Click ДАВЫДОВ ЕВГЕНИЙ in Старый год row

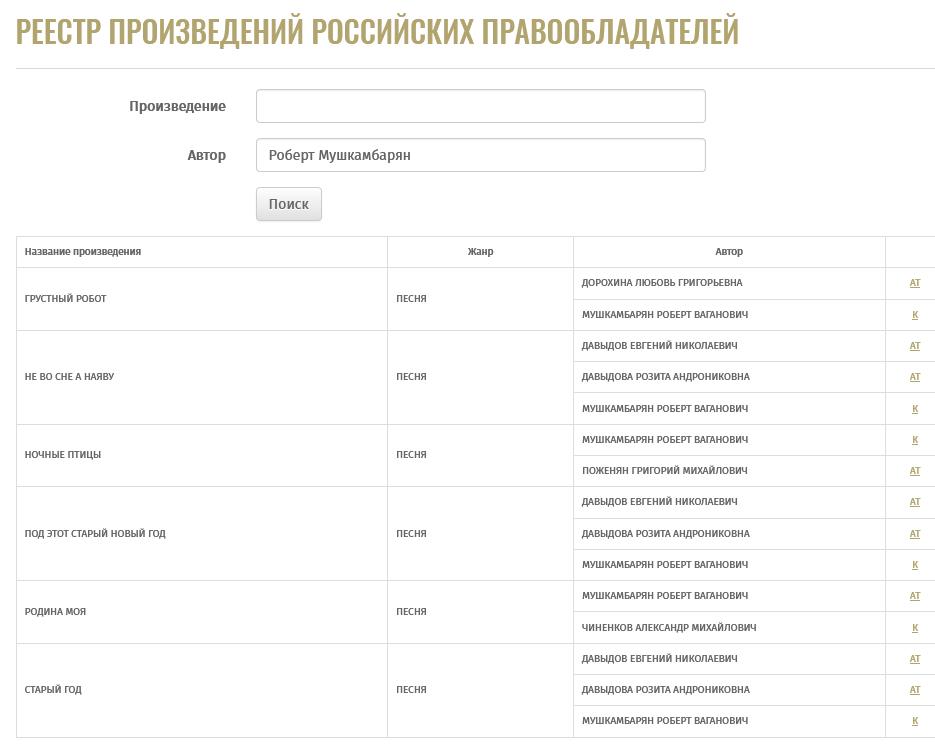point(660,659)
